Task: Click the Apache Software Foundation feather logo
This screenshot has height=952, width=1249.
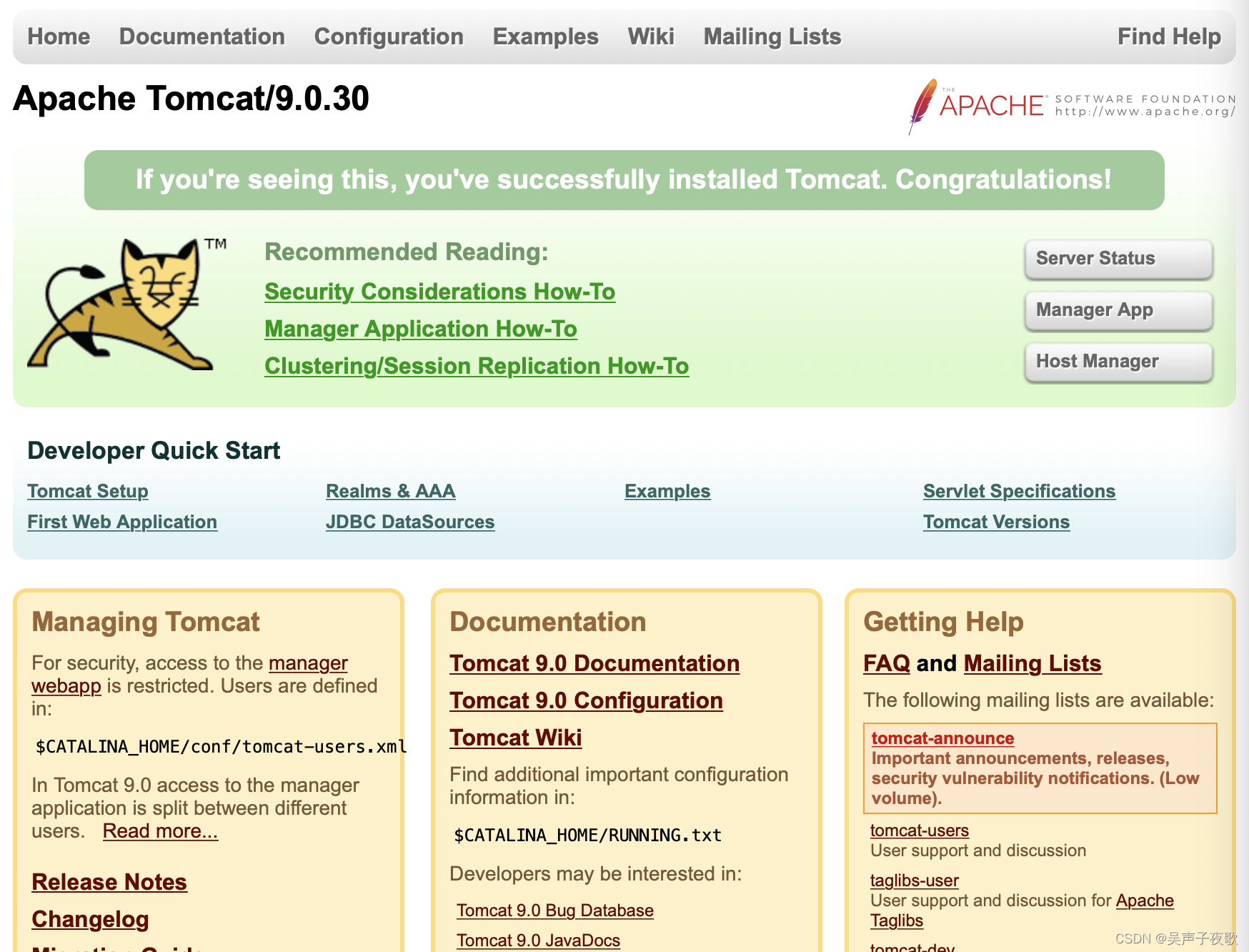Action: (x=1072, y=106)
